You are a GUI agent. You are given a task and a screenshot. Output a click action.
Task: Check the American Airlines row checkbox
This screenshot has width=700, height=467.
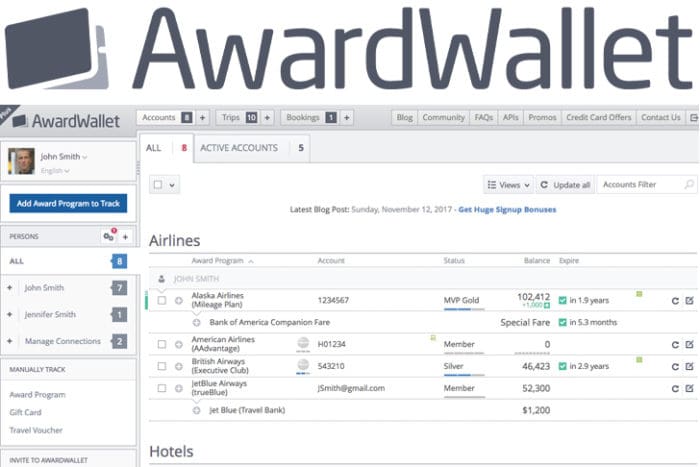(x=162, y=344)
